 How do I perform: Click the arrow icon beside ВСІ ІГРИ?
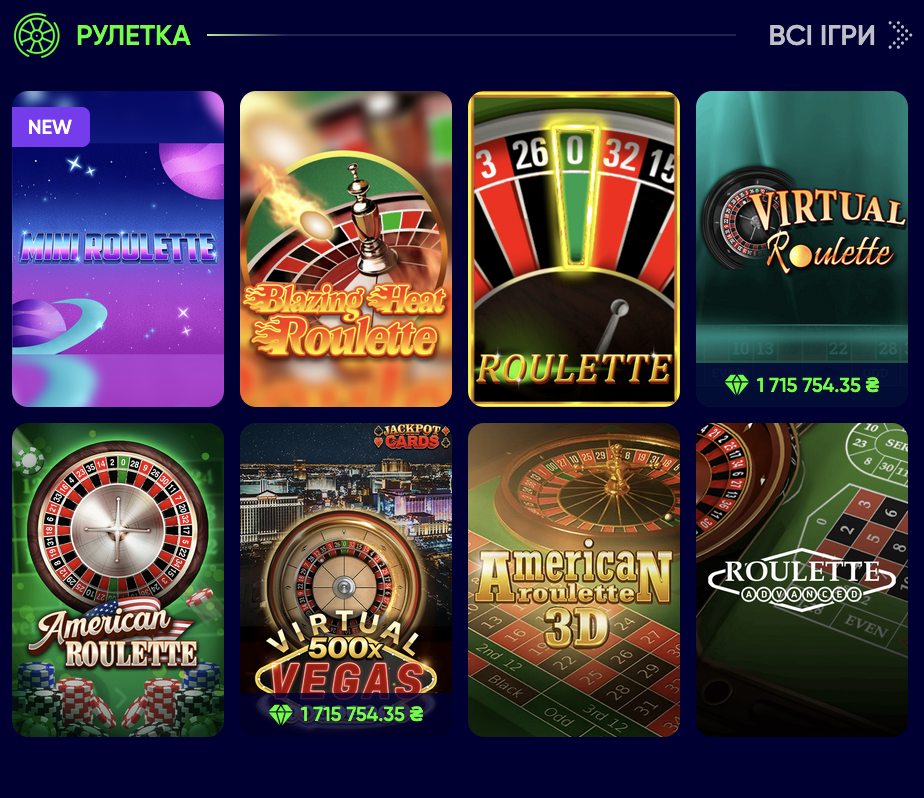click(x=900, y=35)
